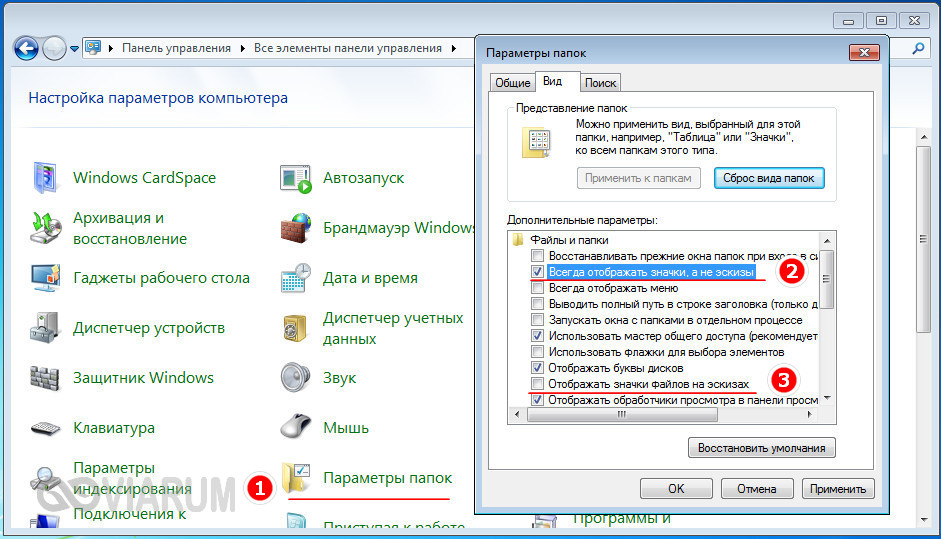Click the Звук speaker icon
Viewport: 941px width, 539px height.
pyautogui.click(x=296, y=378)
